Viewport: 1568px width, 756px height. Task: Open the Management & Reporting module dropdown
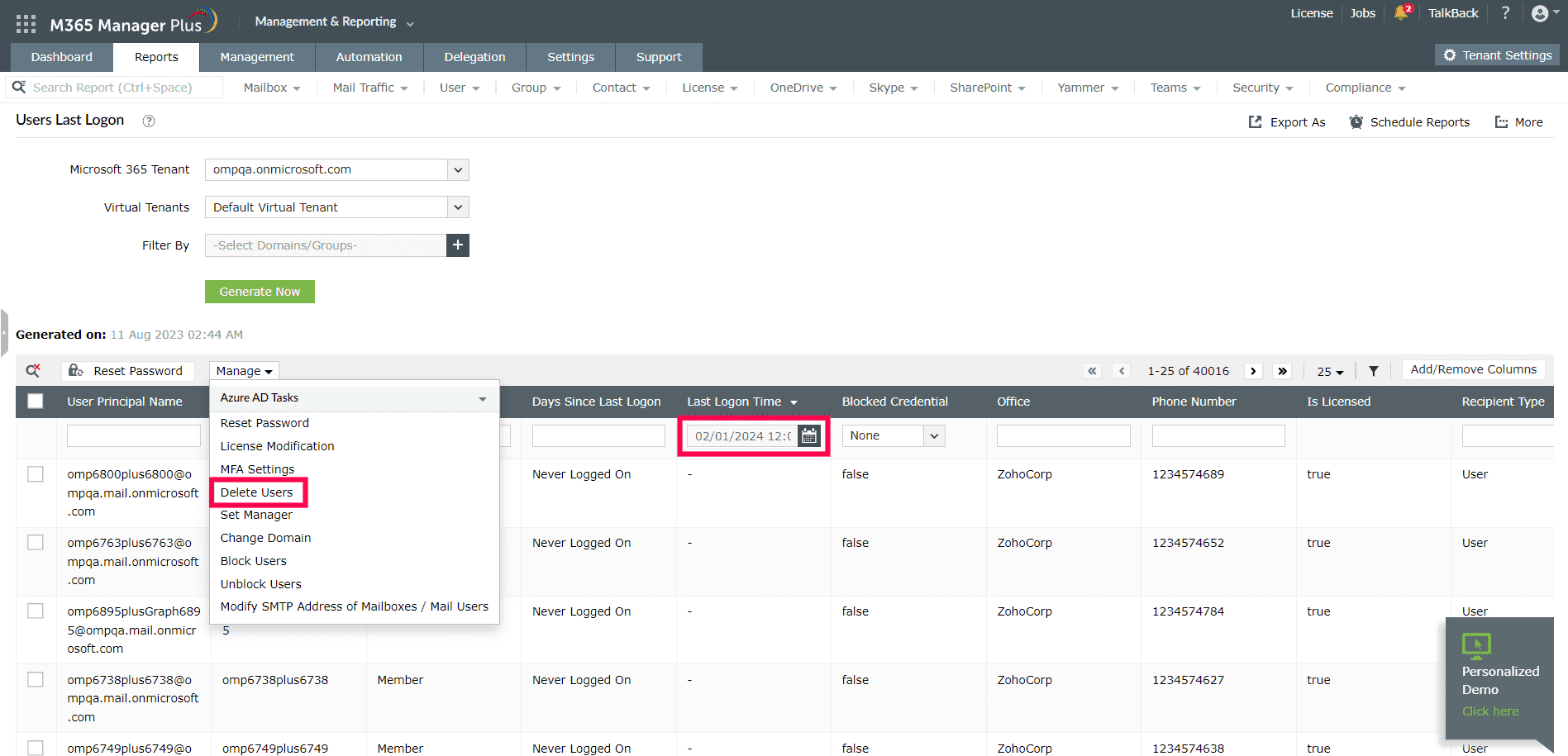tap(334, 22)
